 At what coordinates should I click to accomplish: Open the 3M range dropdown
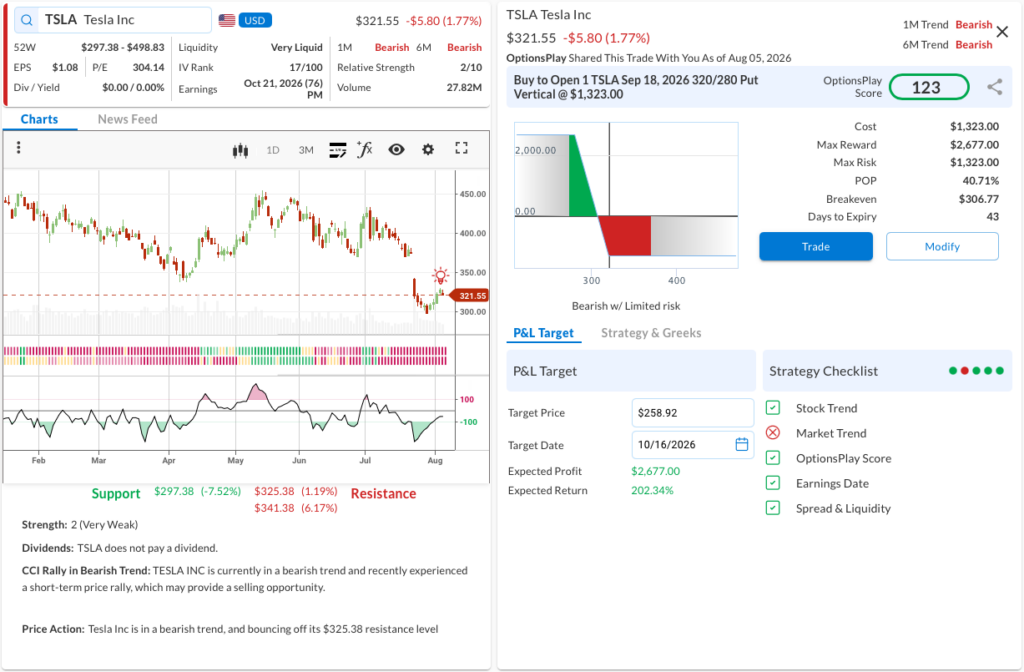click(x=306, y=150)
